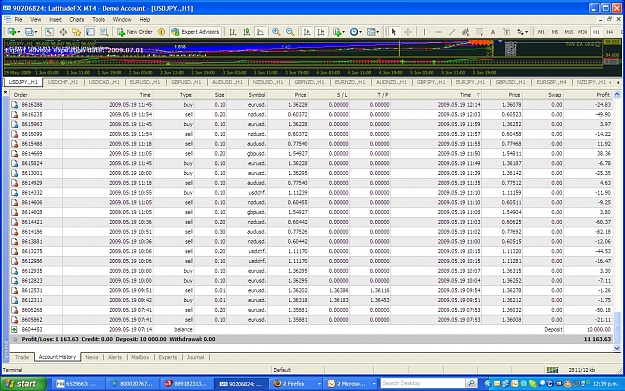Toggle the Data Window crosshair-circle icon
The image size is (625, 391).
(x=63, y=32)
